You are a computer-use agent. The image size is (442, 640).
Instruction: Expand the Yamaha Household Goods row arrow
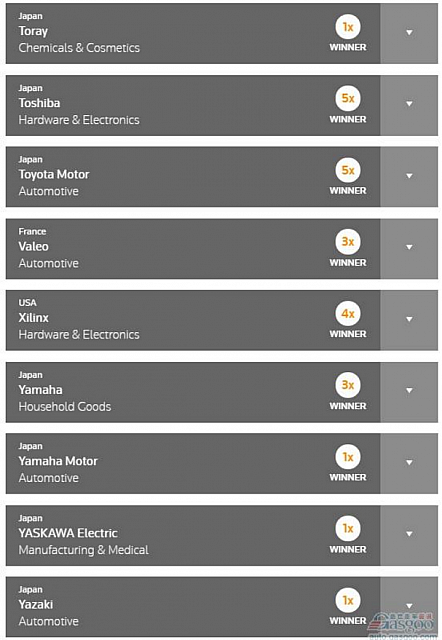click(x=409, y=391)
